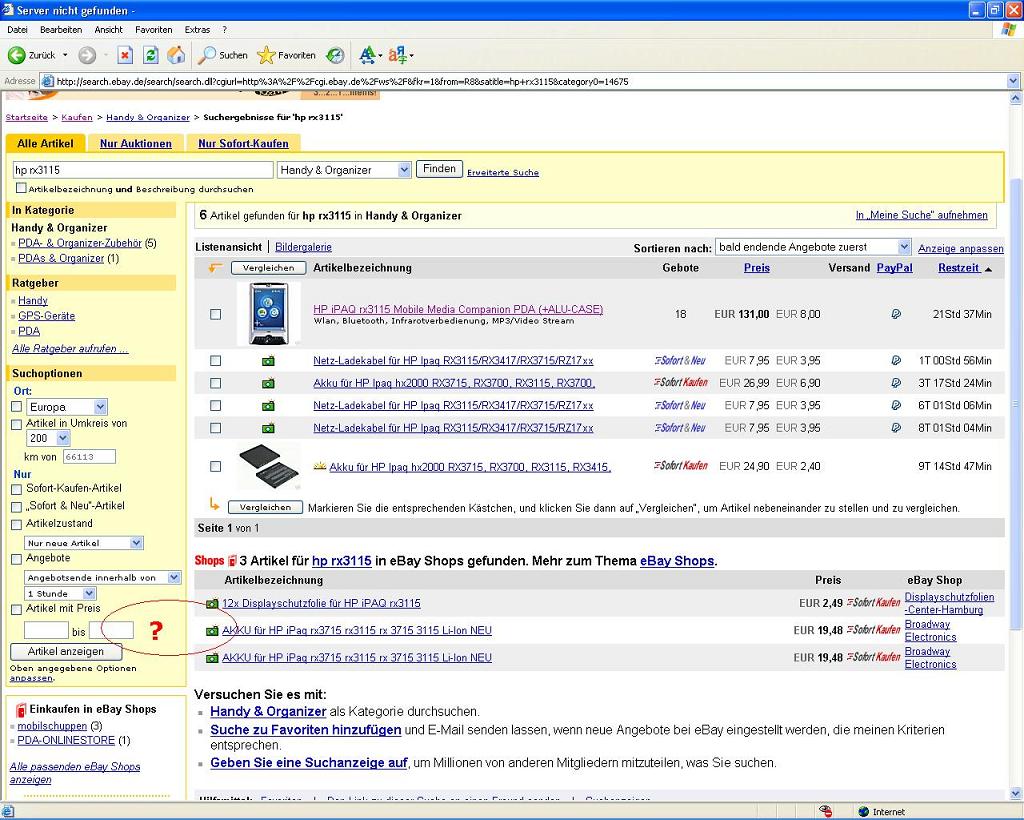Click the minimum price input field

click(46, 631)
